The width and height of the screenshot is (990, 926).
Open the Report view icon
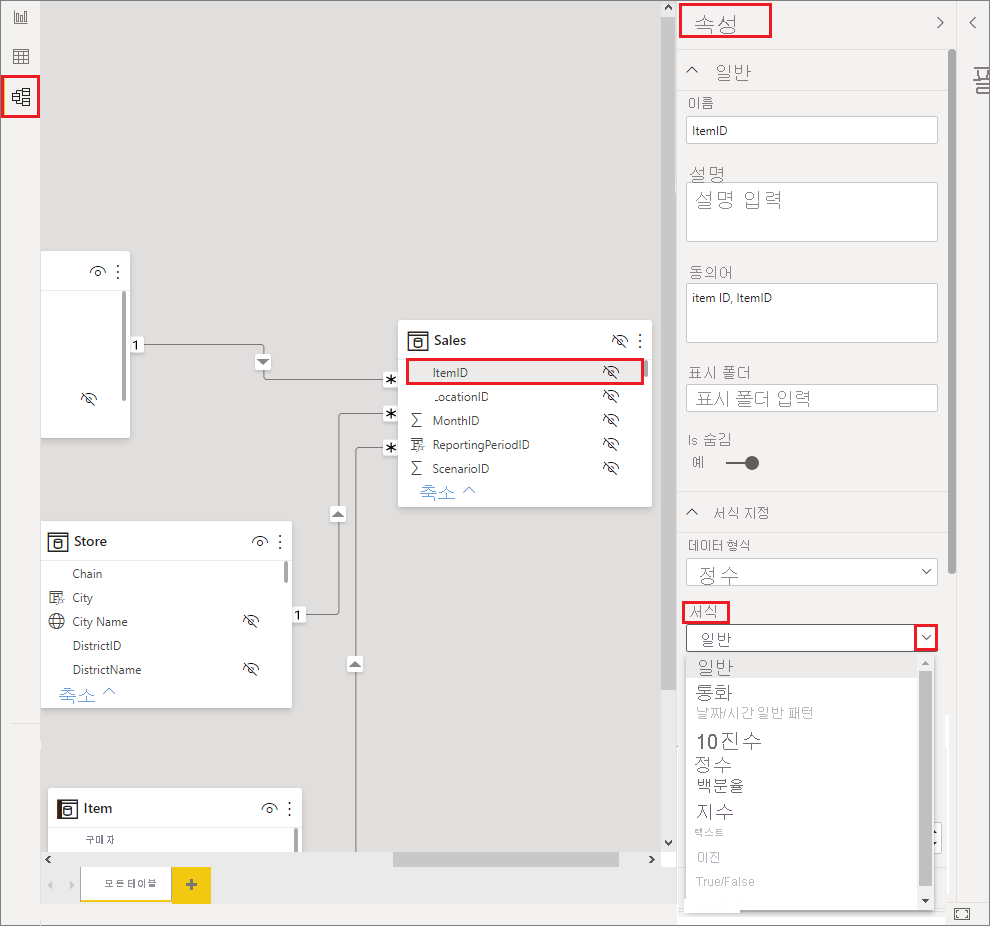tap(21, 17)
